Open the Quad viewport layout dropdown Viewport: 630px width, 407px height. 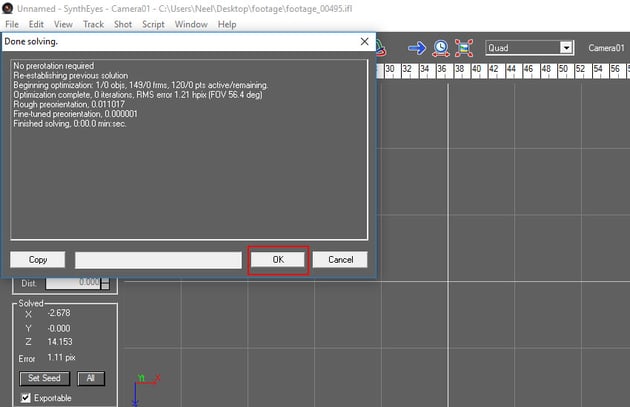[566, 48]
